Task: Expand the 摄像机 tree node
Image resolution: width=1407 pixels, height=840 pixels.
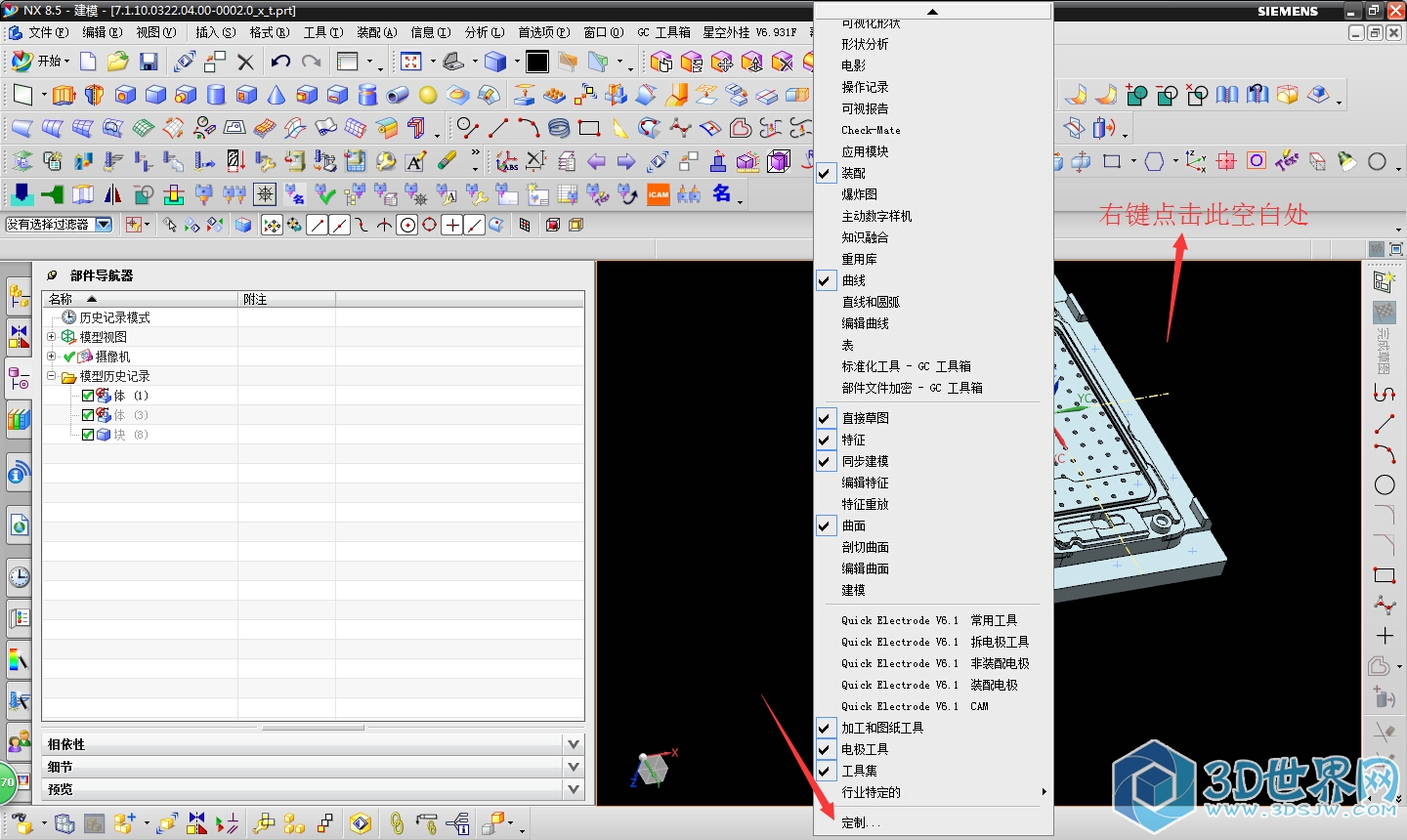Action: pos(52,357)
